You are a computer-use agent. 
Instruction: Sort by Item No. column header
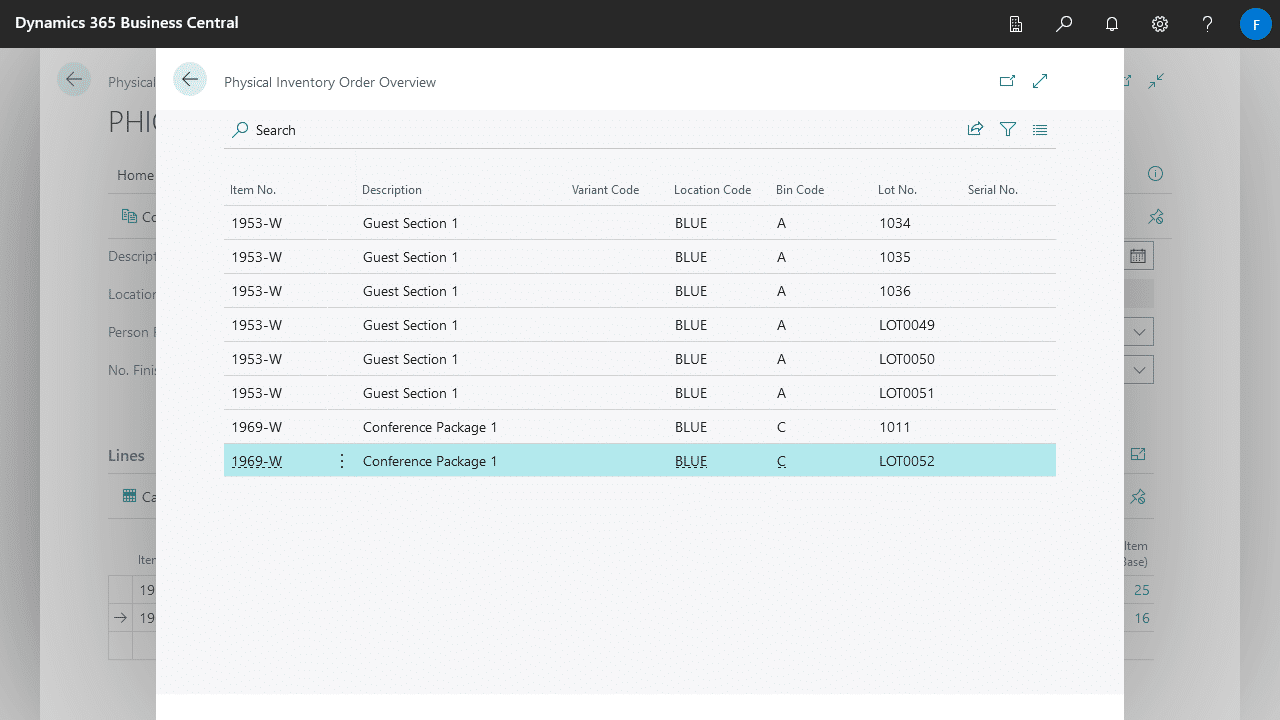pyautogui.click(x=253, y=190)
